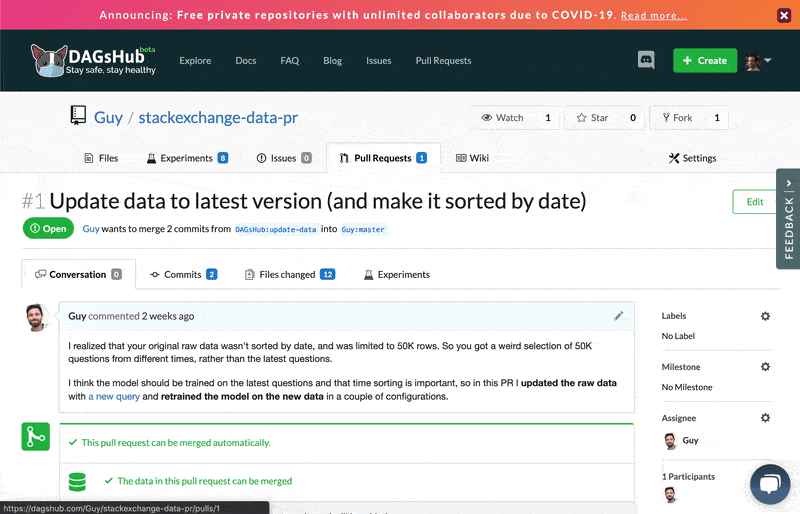Open the Discord chat icon
Image resolution: width=800 pixels, height=514 pixels.
pos(646,60)
